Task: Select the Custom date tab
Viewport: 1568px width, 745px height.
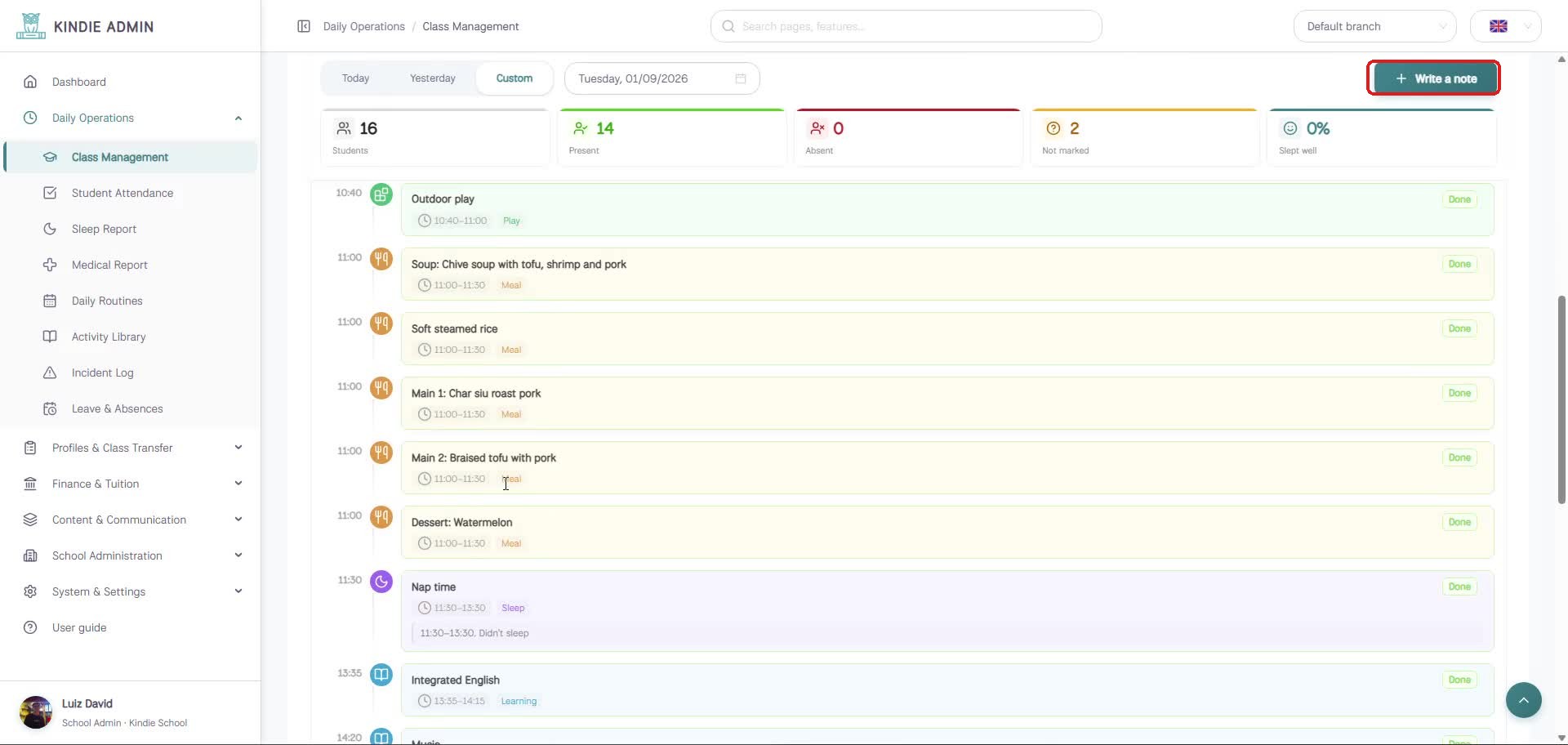Action: 514,78
